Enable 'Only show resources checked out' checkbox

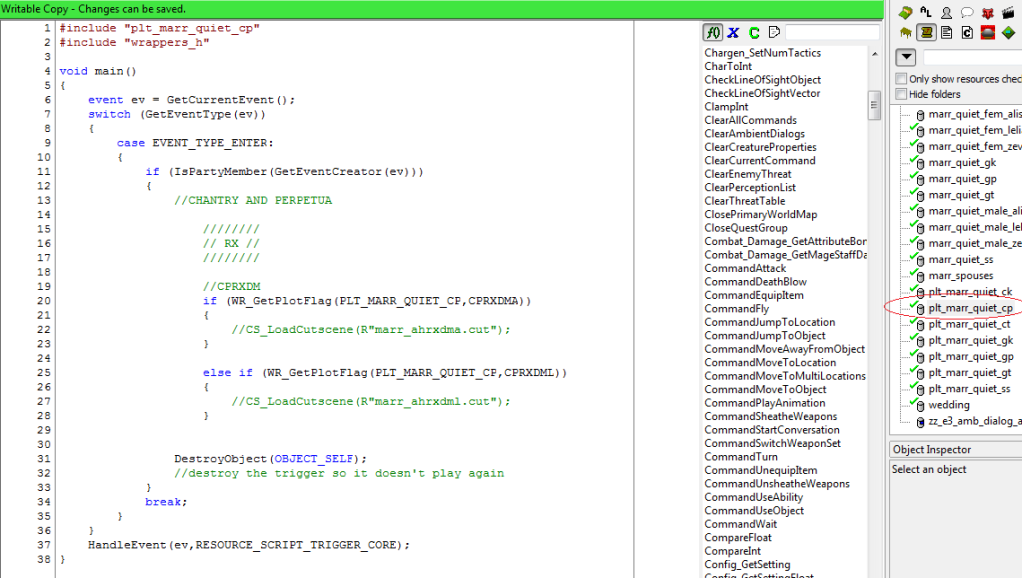[902, 79]
